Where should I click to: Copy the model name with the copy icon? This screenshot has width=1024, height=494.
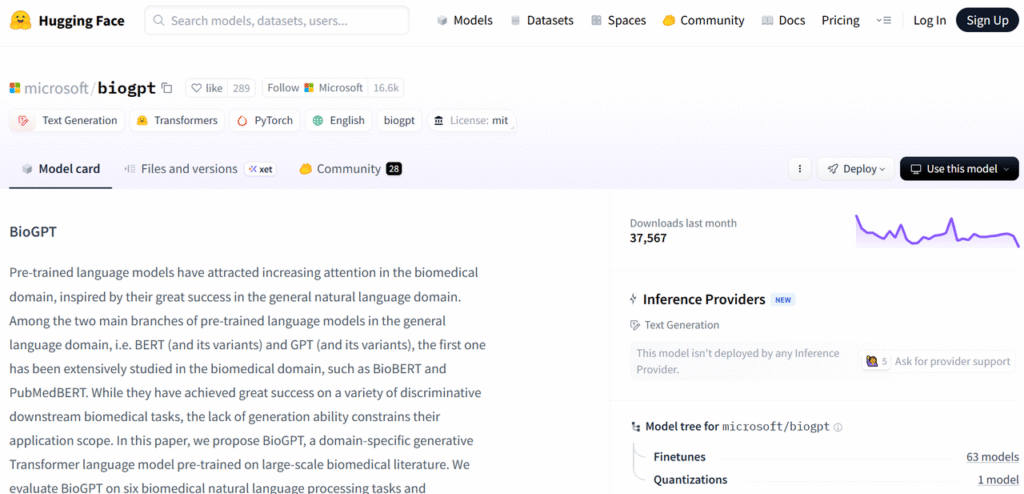pyautogui.click(x=167, y=88)
